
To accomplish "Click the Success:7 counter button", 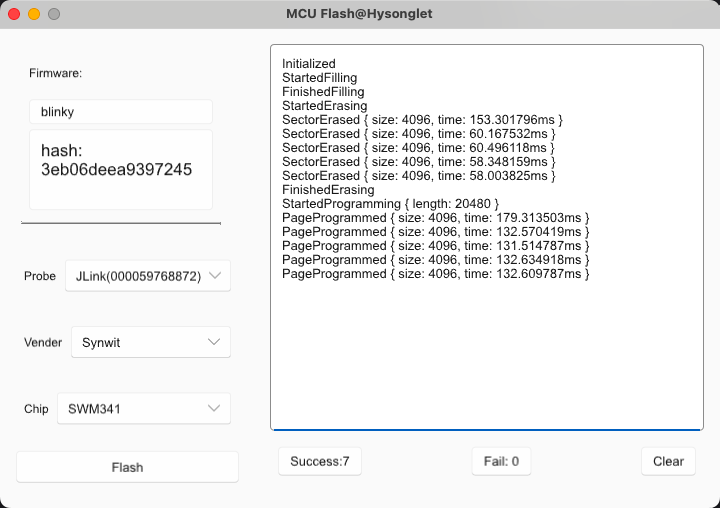I will pos(319,461).
